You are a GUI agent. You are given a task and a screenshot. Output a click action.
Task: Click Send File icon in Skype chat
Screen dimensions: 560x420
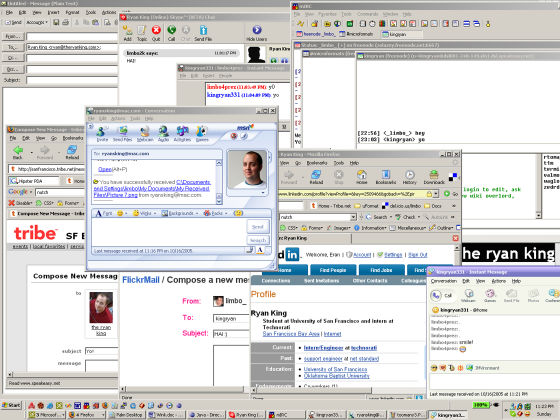203,33
